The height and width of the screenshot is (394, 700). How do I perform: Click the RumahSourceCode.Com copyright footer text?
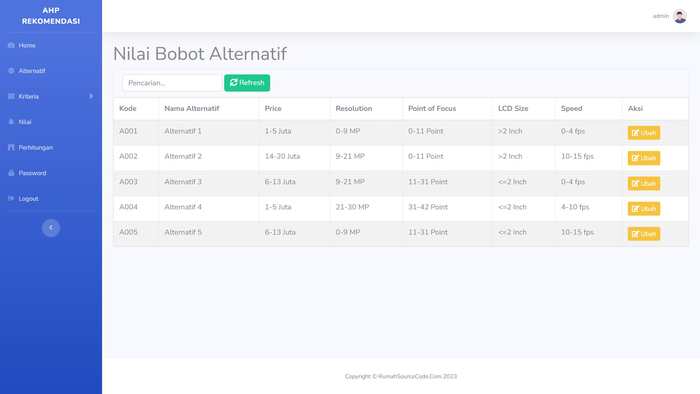click(x=401, y=376)
